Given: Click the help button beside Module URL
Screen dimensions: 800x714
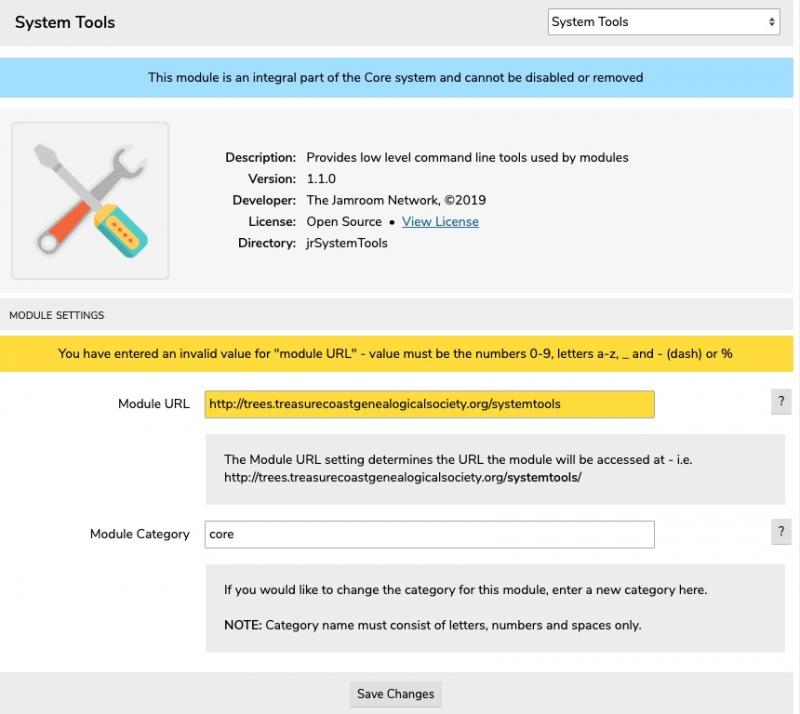Looking at the screenshot, I should click(780, 402).
